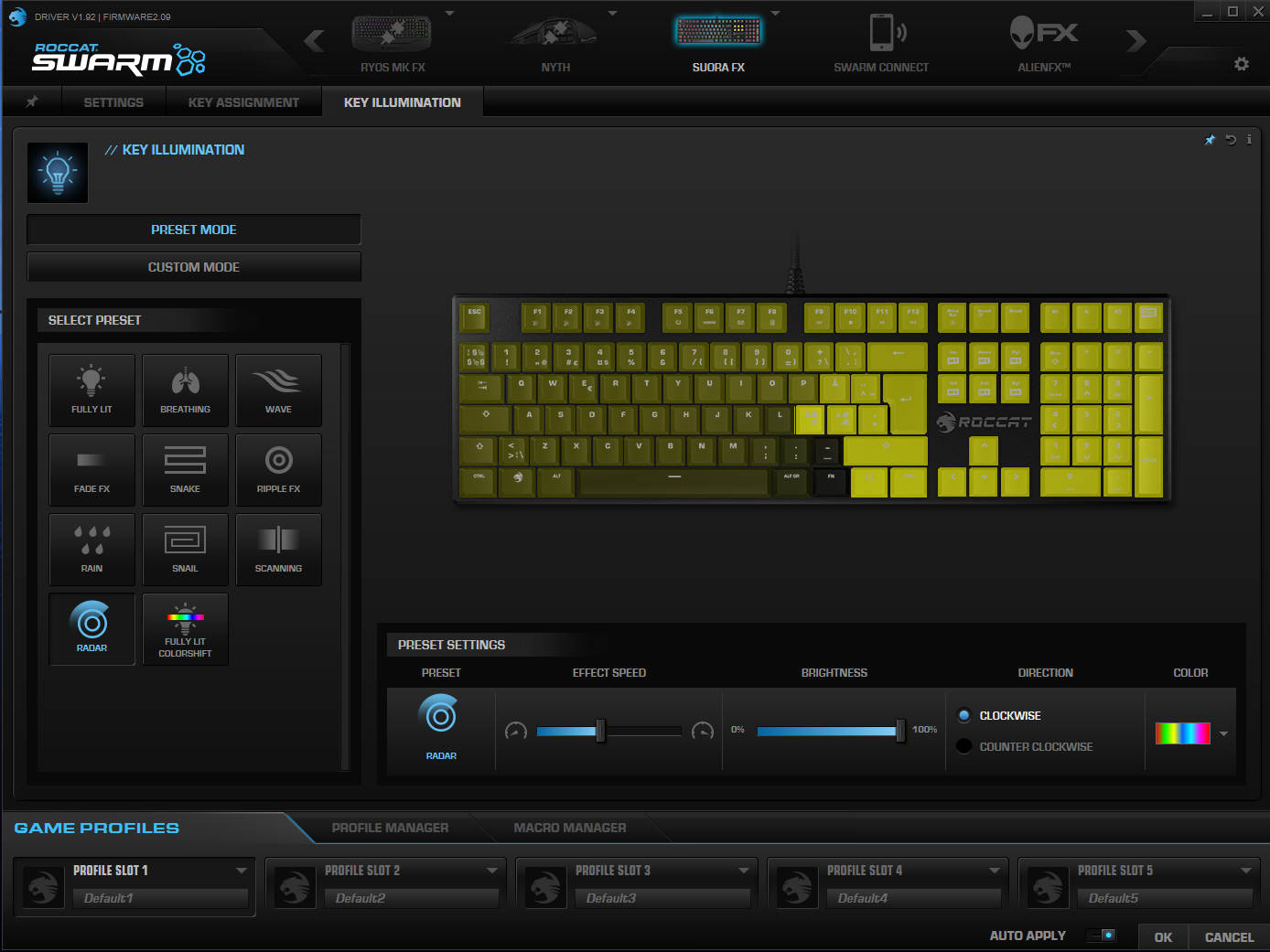Click the Profile Slot 3 Roccat icon
Viewport: 1270px width, 952px height.
point(545,887)
